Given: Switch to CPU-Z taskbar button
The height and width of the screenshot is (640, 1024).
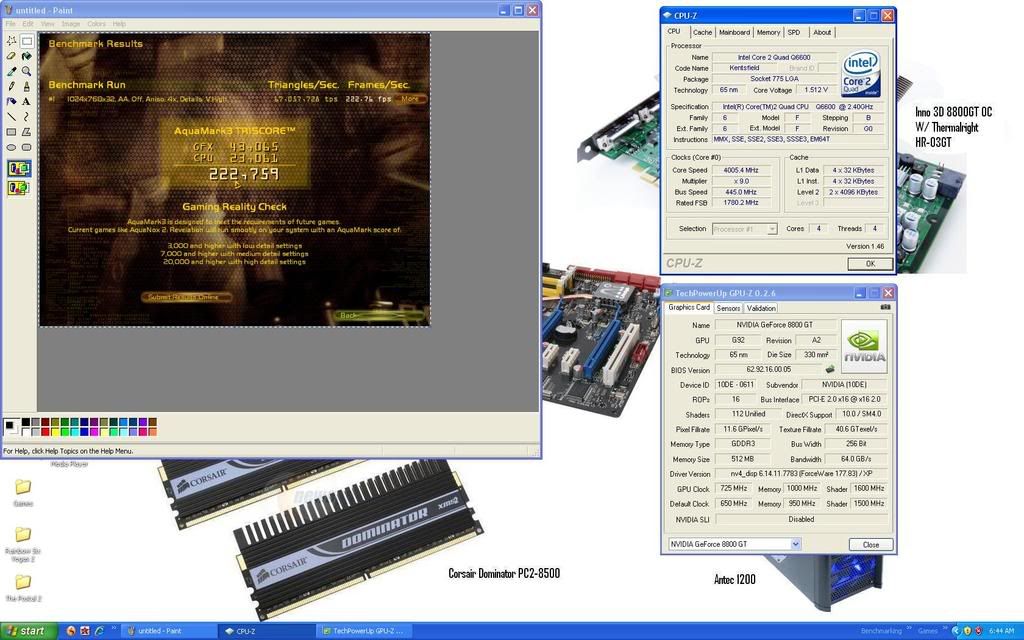Looking at the screenshot, I should [x=266, y=631].
